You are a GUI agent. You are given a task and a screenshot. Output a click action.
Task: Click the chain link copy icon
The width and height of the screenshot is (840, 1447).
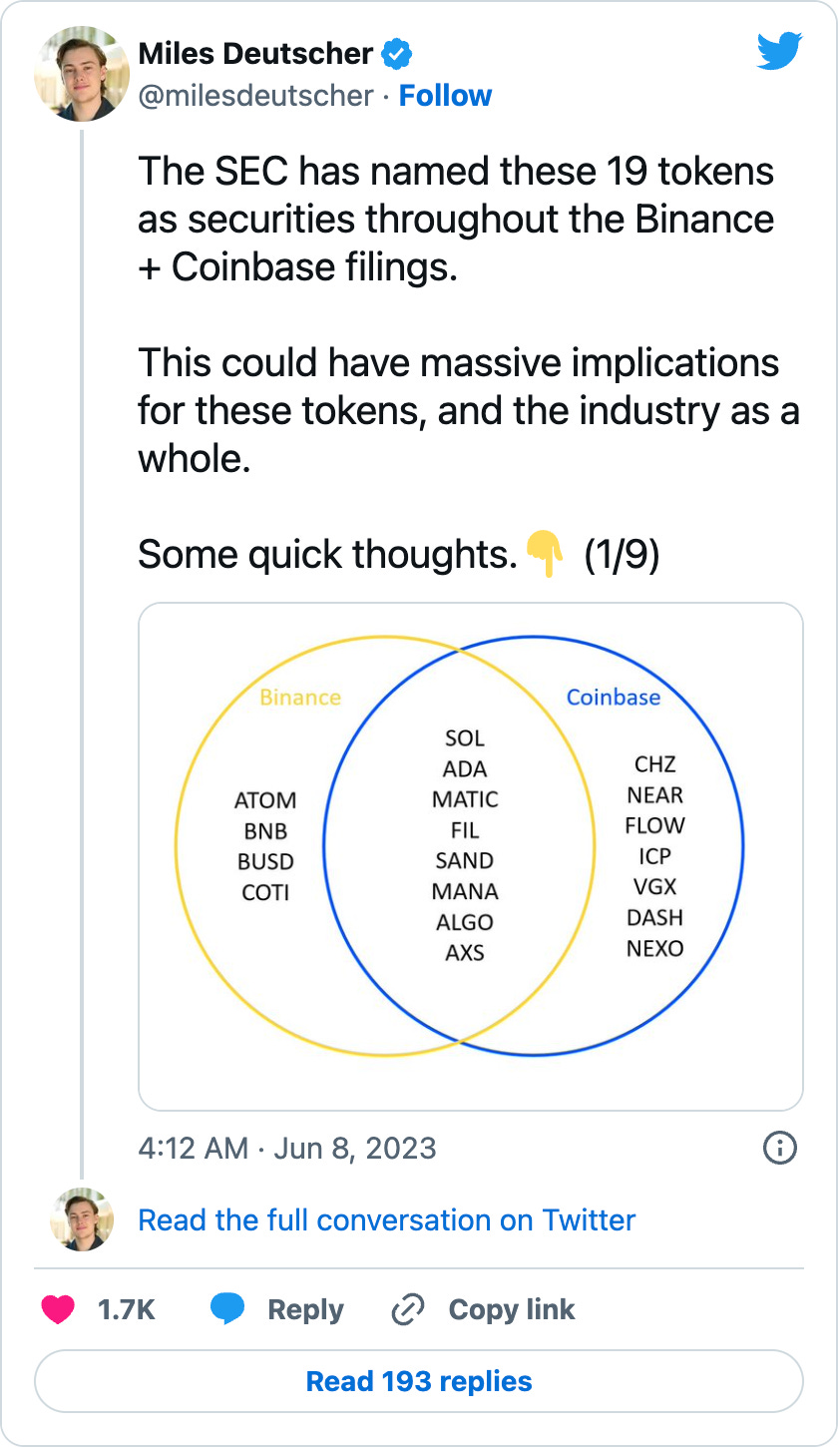[408, 1309]
